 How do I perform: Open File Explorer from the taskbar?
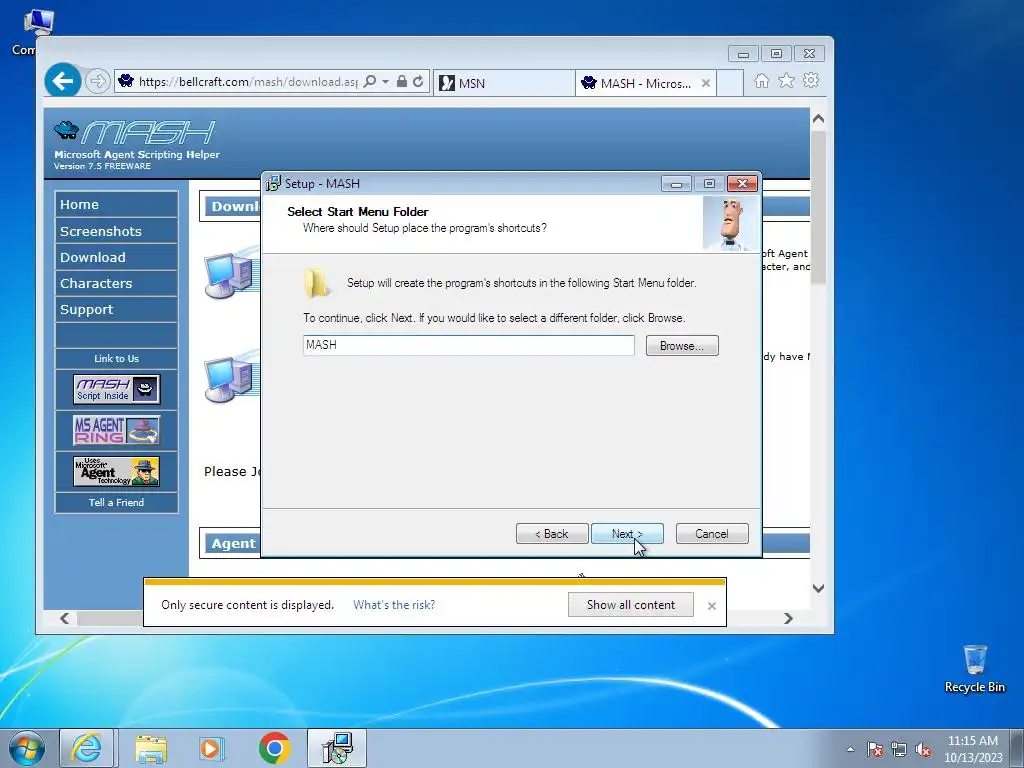[x=151, y=748]
